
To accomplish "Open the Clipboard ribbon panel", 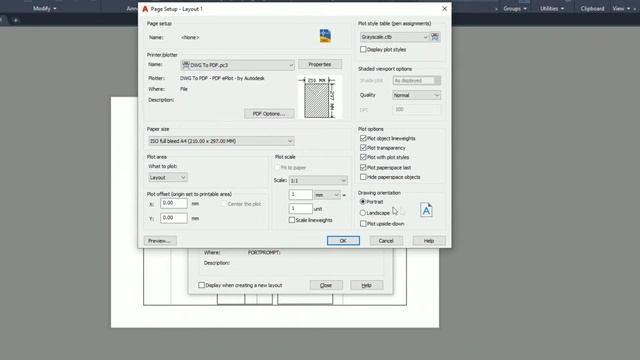I will [x=592, y=8].
